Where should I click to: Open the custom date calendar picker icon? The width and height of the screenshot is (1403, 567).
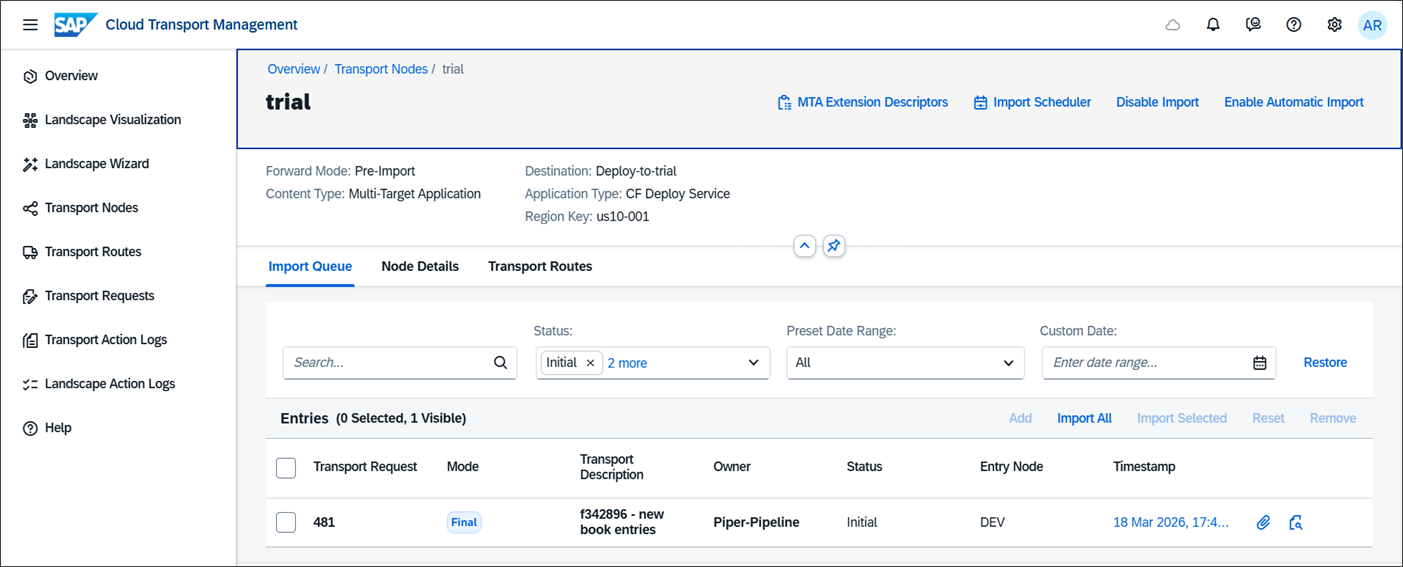tap(1260, 363)
